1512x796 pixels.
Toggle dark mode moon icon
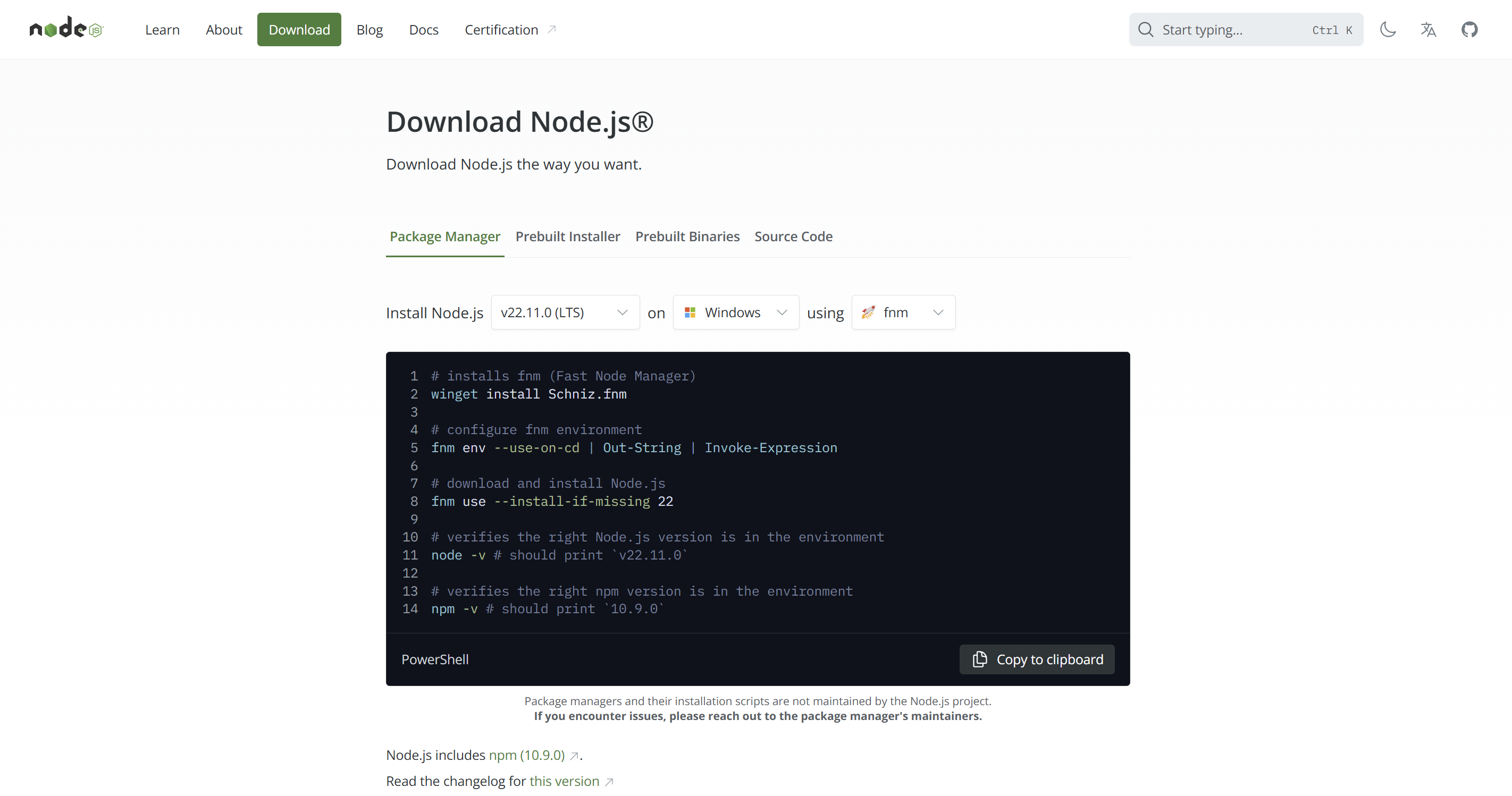tap(1388, 29)
